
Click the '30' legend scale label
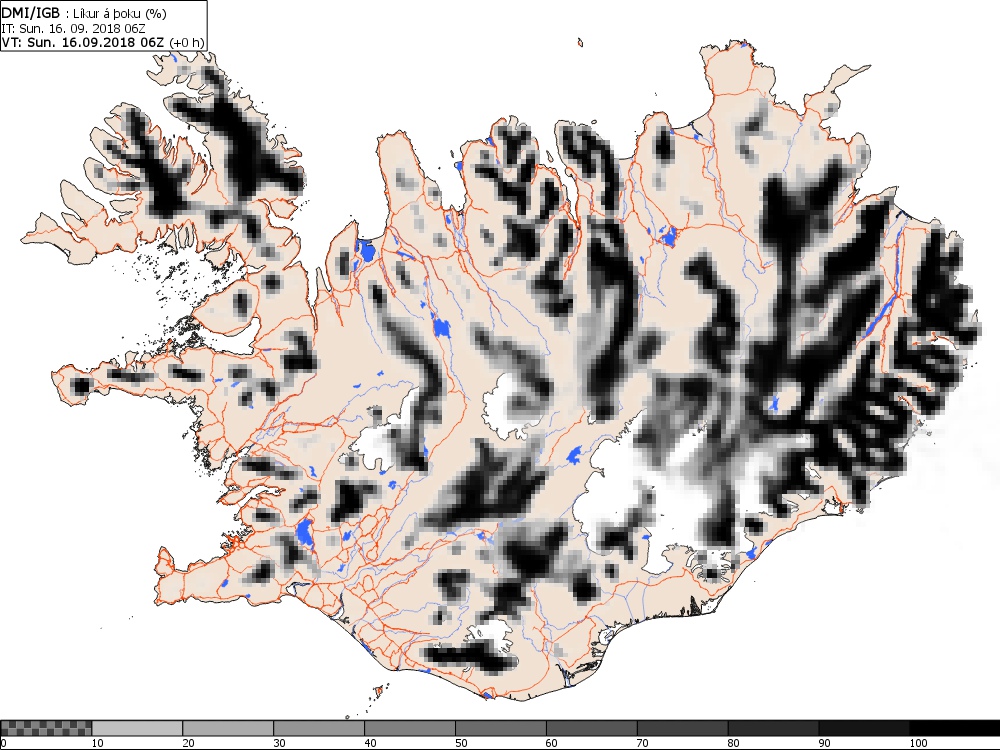point(279,743)
